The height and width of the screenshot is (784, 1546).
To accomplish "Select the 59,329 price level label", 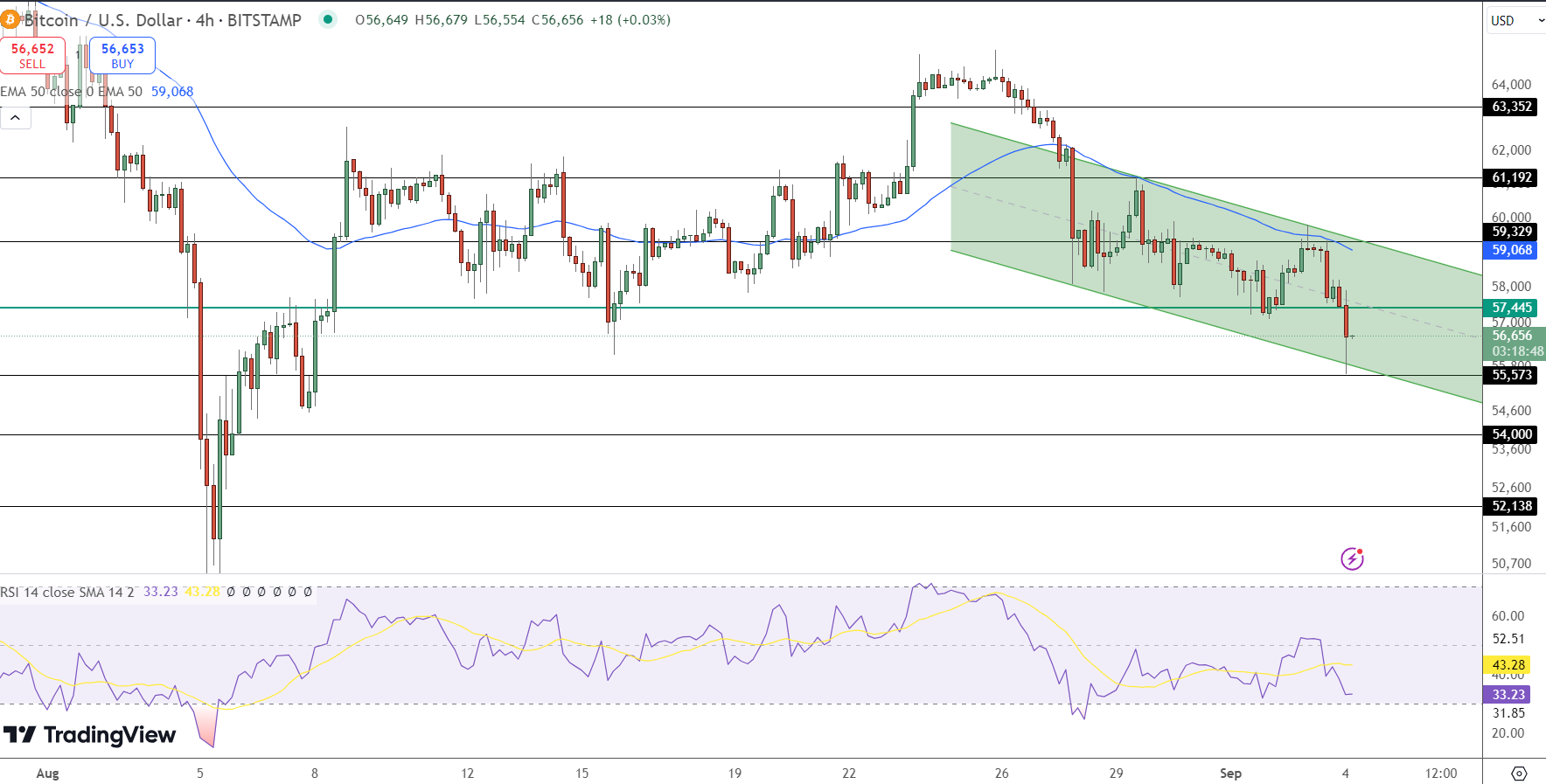I will [1512, 232].
